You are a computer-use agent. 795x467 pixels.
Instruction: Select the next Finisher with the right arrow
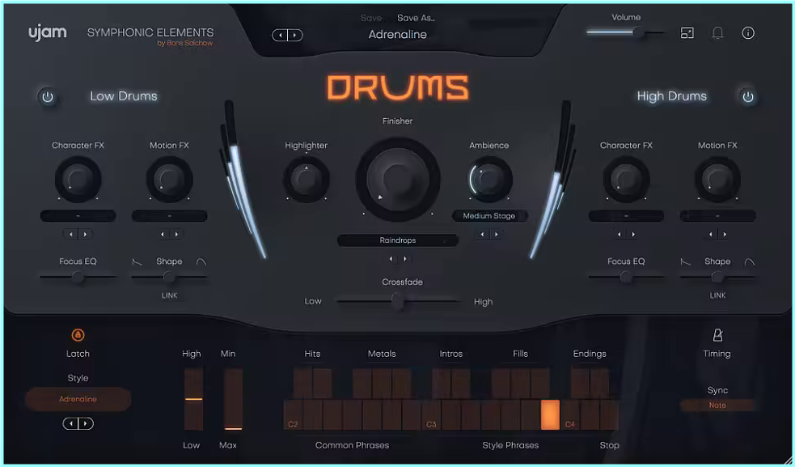coord(405,259)
